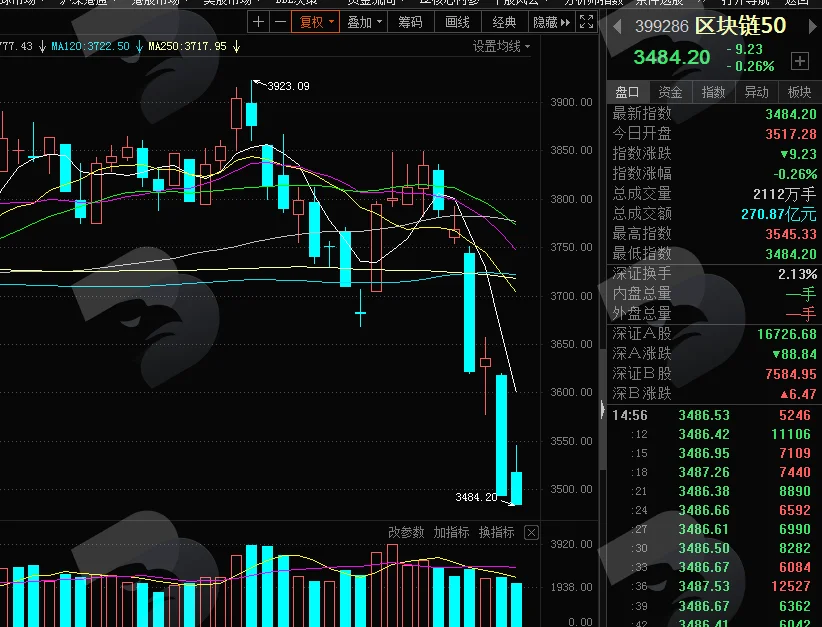Switch to the 指数 tab

pyautogui.click(x=713, y=92)
